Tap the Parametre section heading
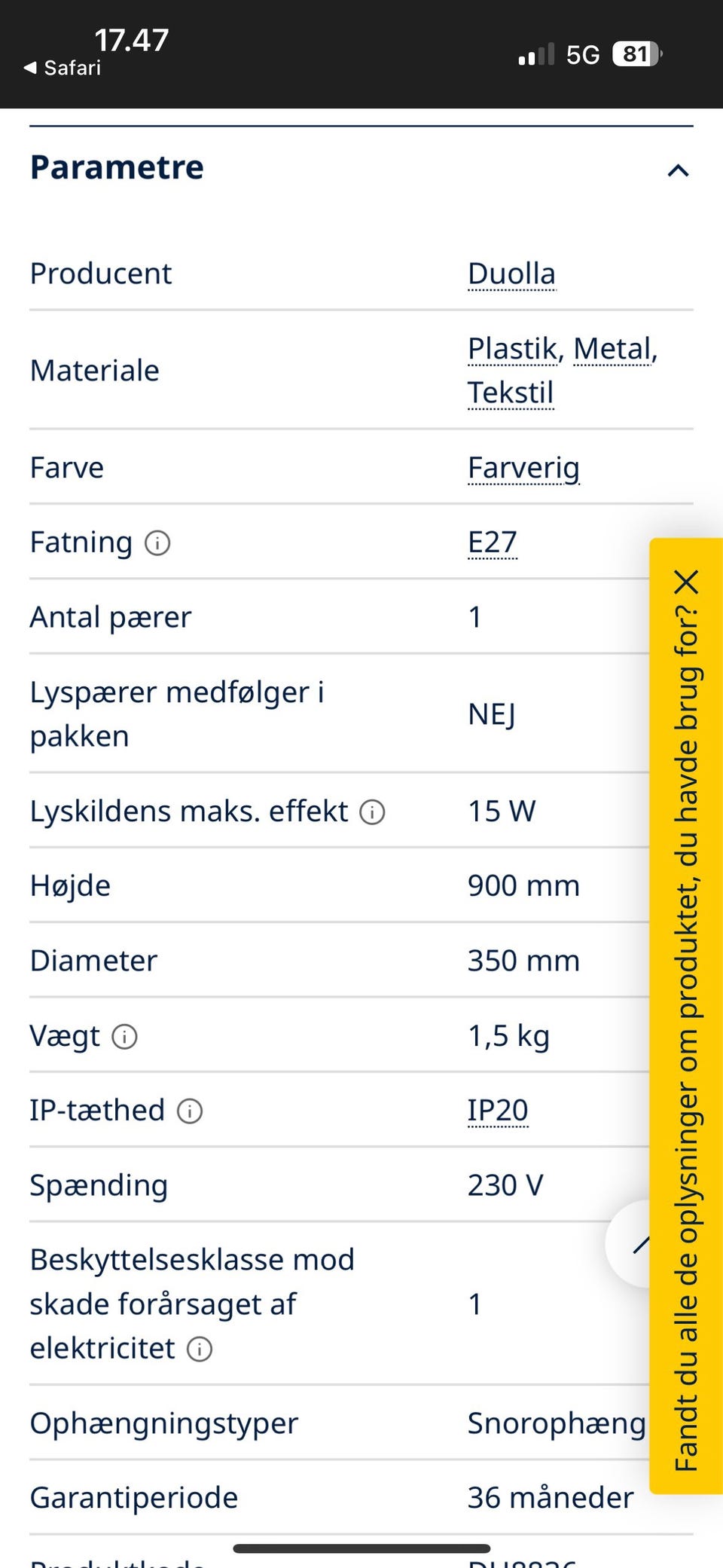The height and width of the screenshot is (1568, 723). (x=117, y=167)
